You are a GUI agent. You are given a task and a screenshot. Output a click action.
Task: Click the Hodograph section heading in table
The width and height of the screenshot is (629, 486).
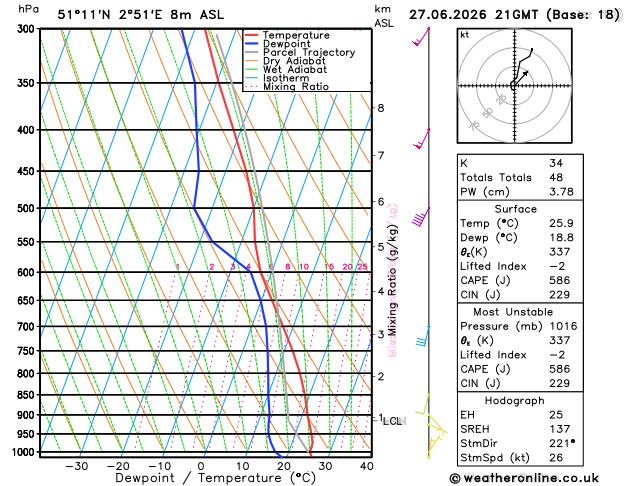(x=515, y=401)
